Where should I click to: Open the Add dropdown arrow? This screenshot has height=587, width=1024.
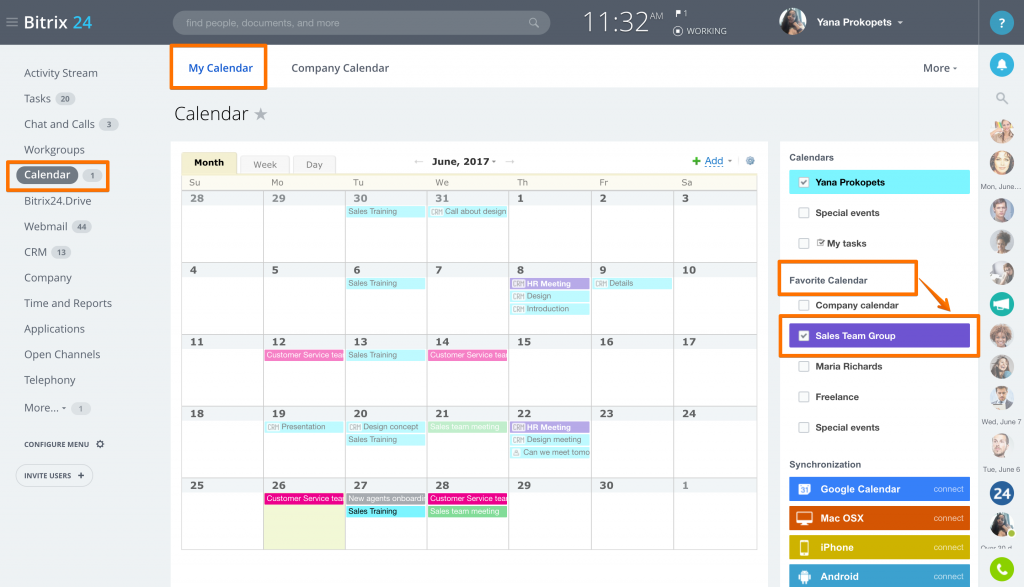[730, 161]
